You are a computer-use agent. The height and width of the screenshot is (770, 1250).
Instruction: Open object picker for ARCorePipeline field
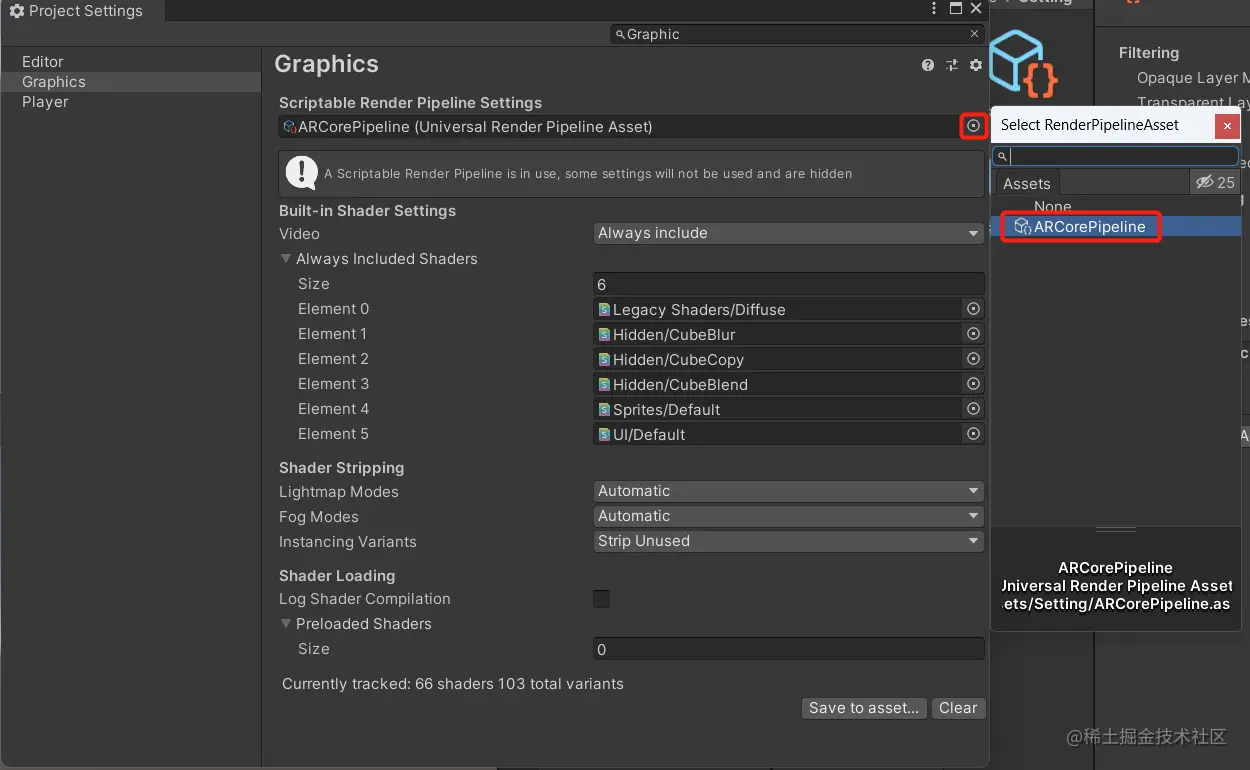point(973,126)
